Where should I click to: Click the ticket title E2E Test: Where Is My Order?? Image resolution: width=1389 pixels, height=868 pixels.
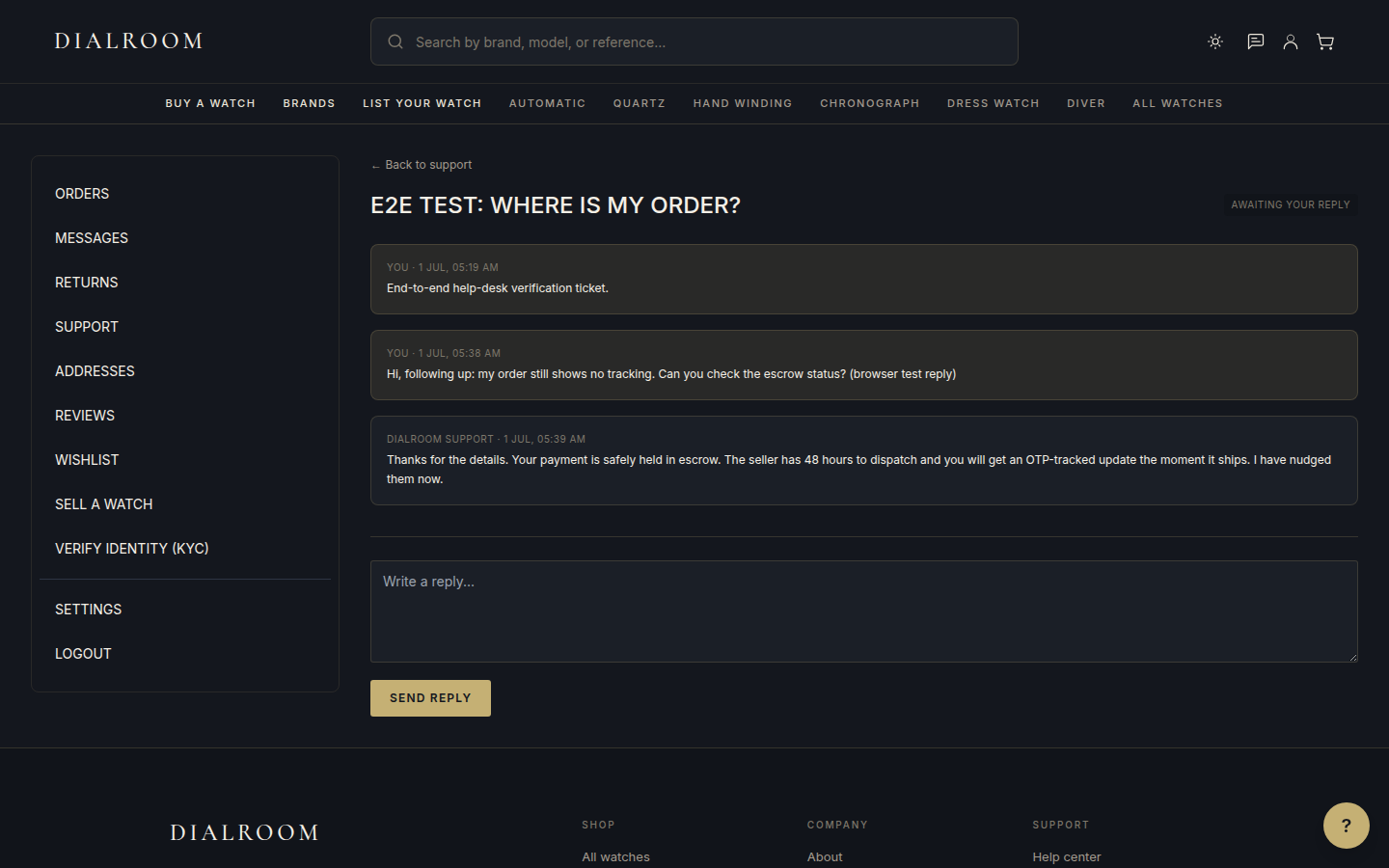pos(556,205)
